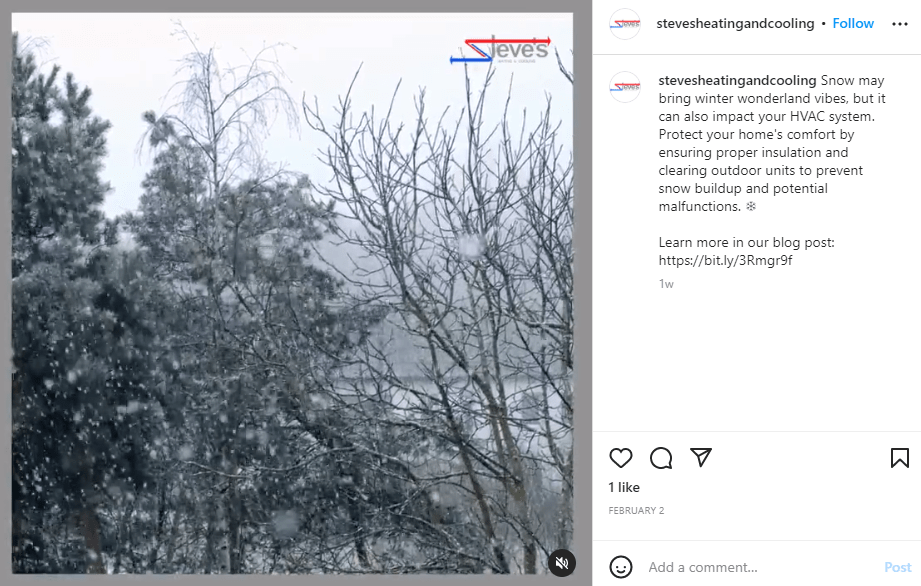Follow stevesheatingandcooling account
921x586 pixels.
(853, 23)
